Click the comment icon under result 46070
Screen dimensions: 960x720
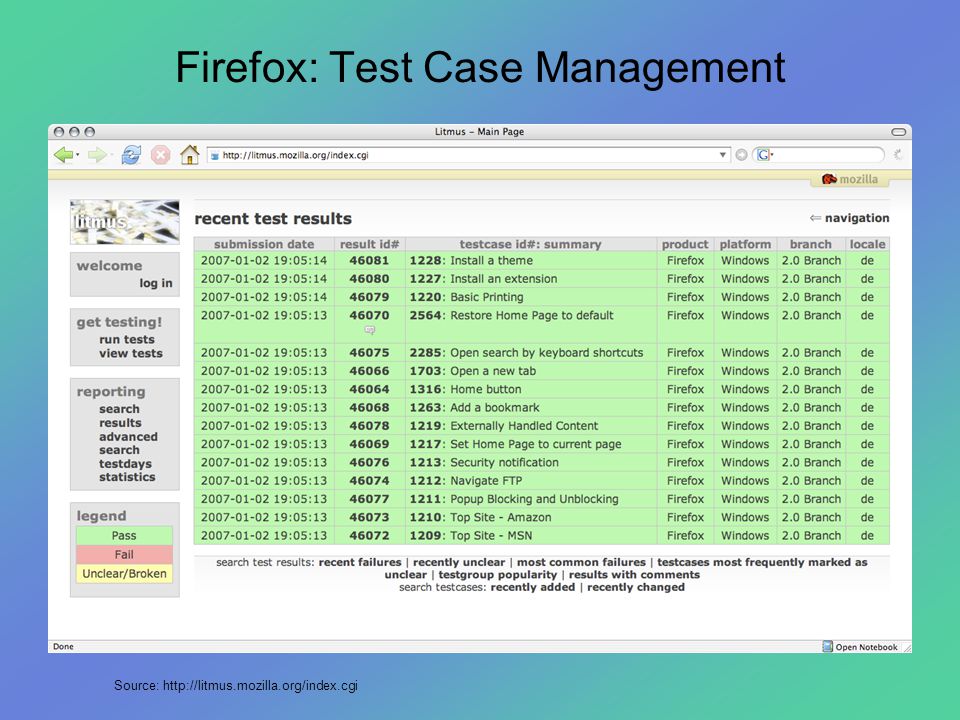(369, 330)
